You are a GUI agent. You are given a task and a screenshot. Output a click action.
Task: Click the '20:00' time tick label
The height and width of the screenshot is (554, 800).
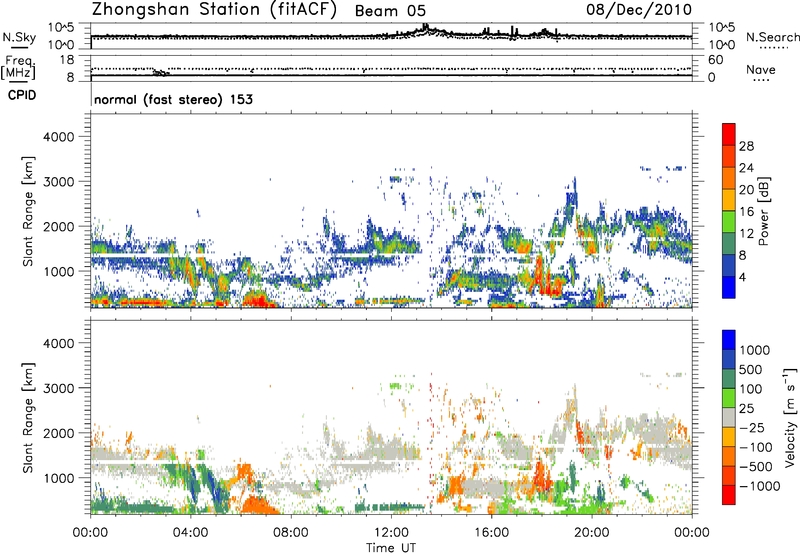[x=592, y=533]
